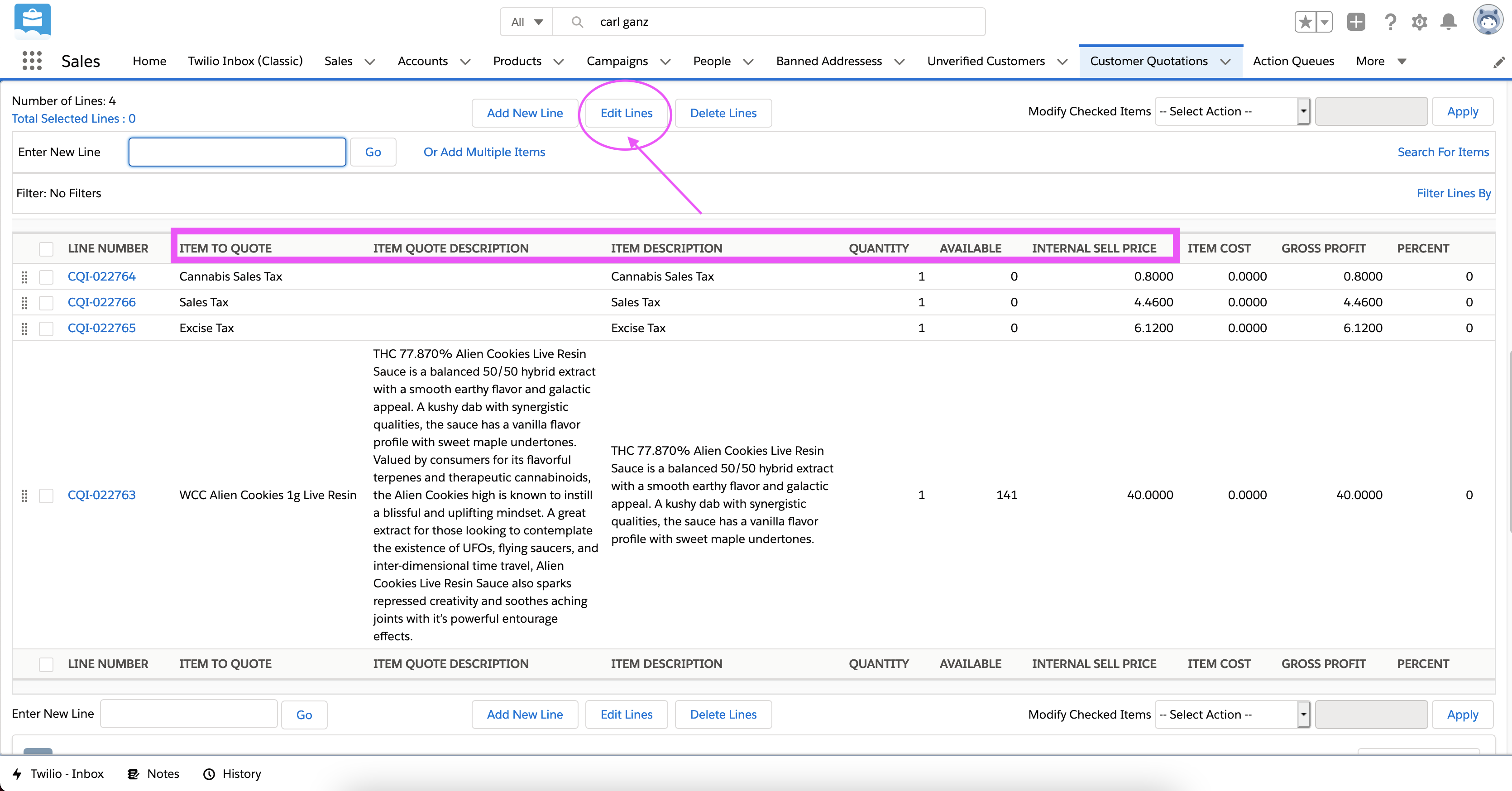Grab the drag handle for row CQI-022766
The width and height of the screenshot is (1512, 791).
coord(24,303)
